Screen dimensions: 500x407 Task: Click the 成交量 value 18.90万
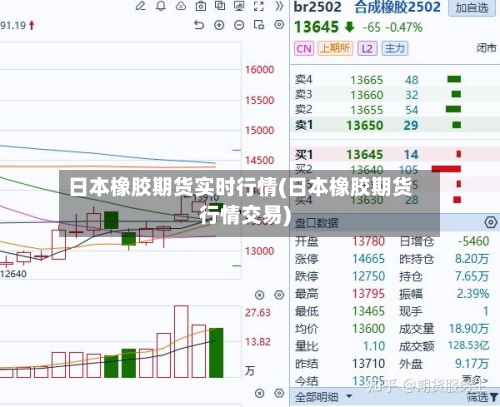pyautogui.click(x=469, y=329)
